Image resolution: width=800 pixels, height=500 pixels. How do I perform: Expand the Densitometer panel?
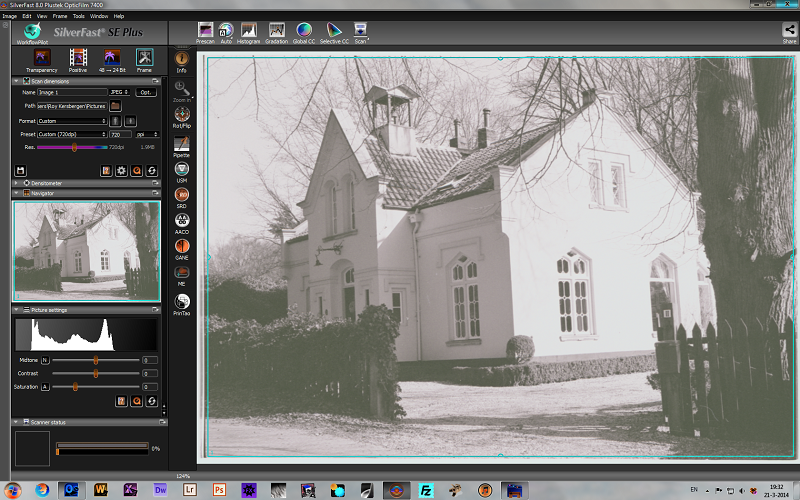[40, 183]
